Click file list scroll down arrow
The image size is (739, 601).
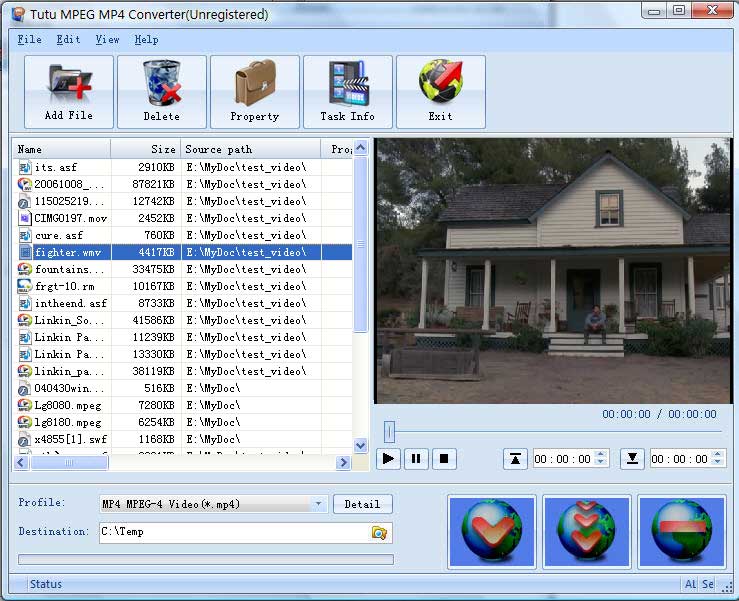pyautogui.click(x=361, y=445)
